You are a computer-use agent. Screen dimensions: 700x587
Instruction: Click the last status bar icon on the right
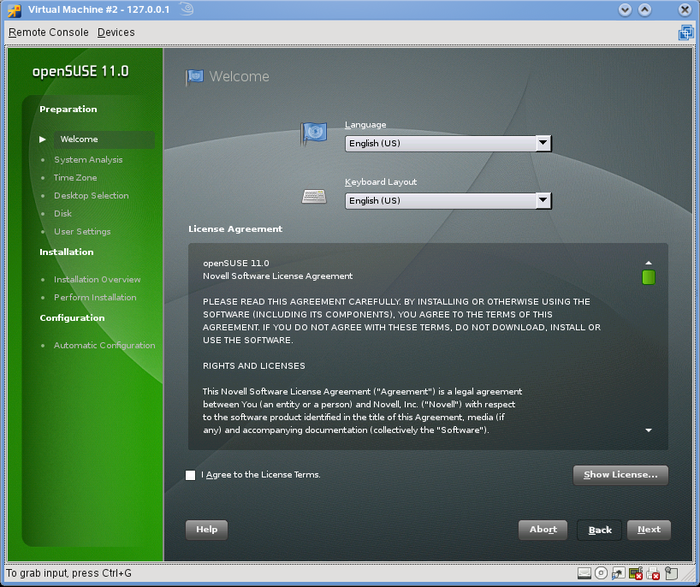coord(671,573)
